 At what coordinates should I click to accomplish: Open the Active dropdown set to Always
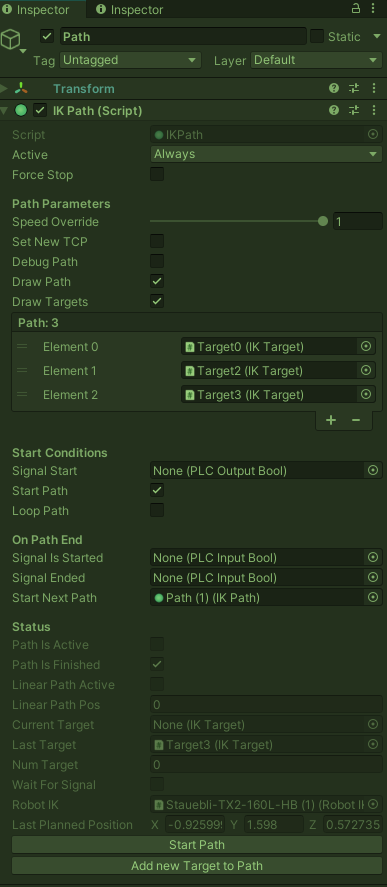266,154
